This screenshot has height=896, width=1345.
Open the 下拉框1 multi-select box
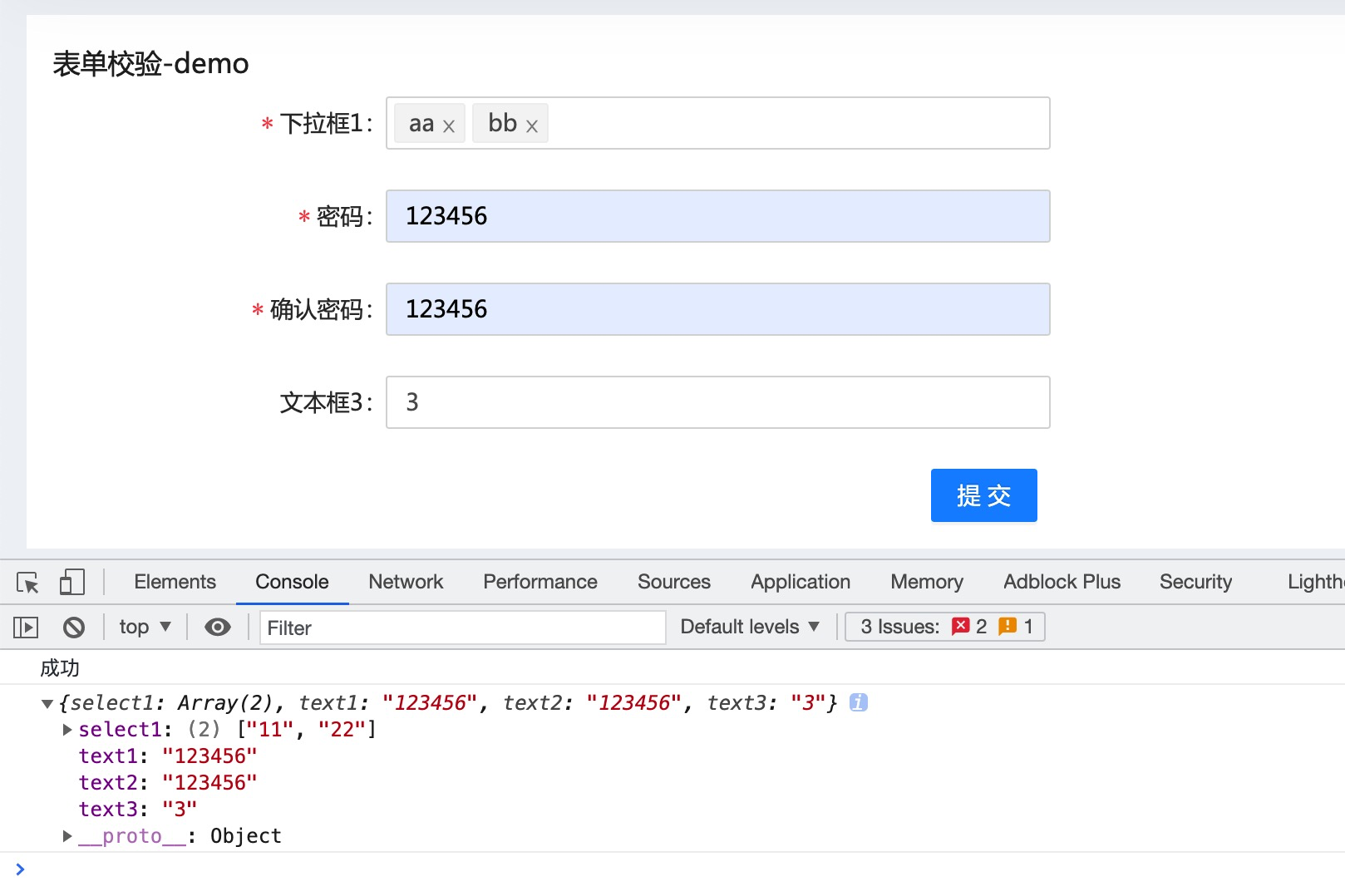[x=717, y=123]
